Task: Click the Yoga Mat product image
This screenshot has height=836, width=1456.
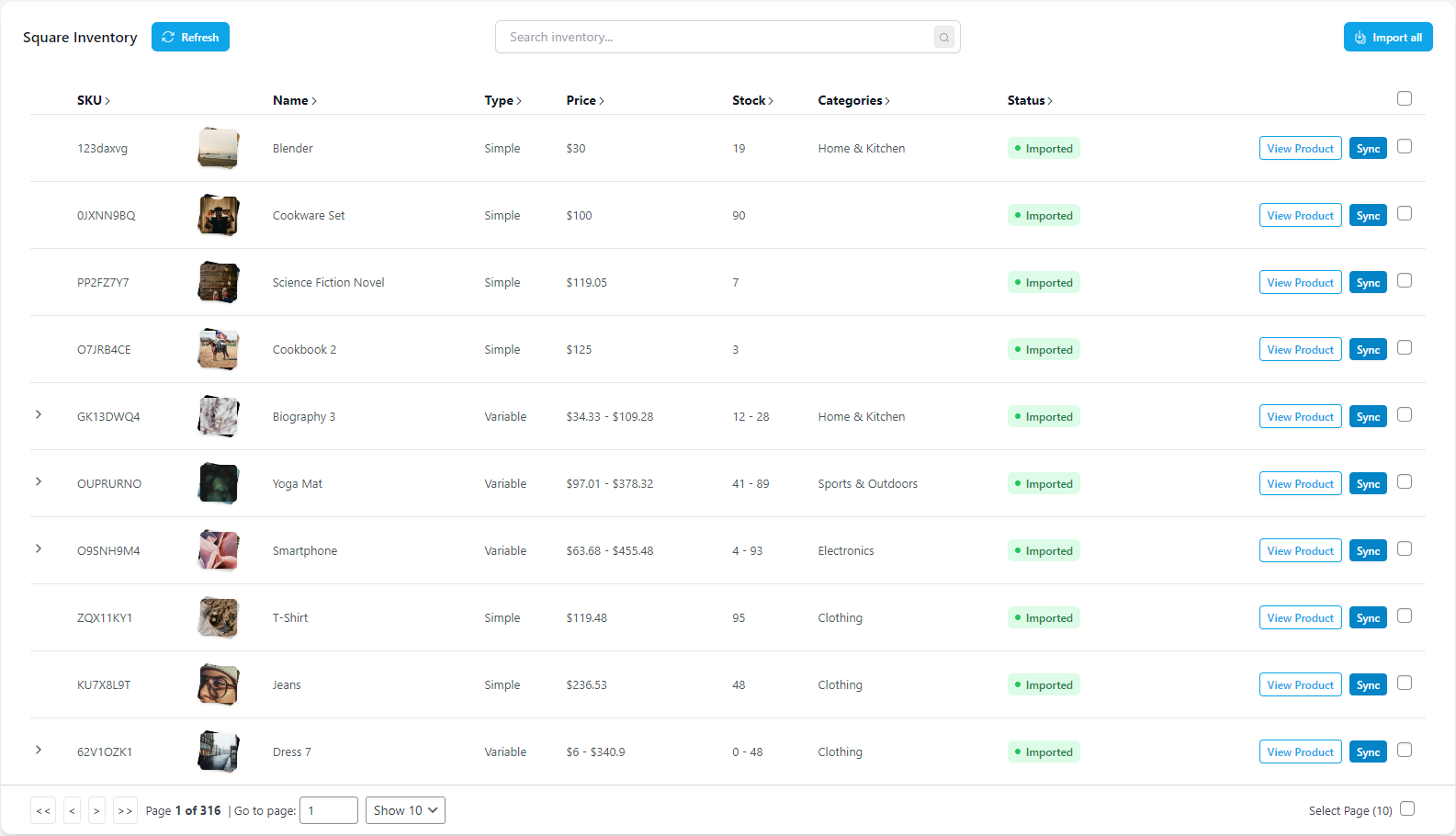Action: (x=219, y=483)
